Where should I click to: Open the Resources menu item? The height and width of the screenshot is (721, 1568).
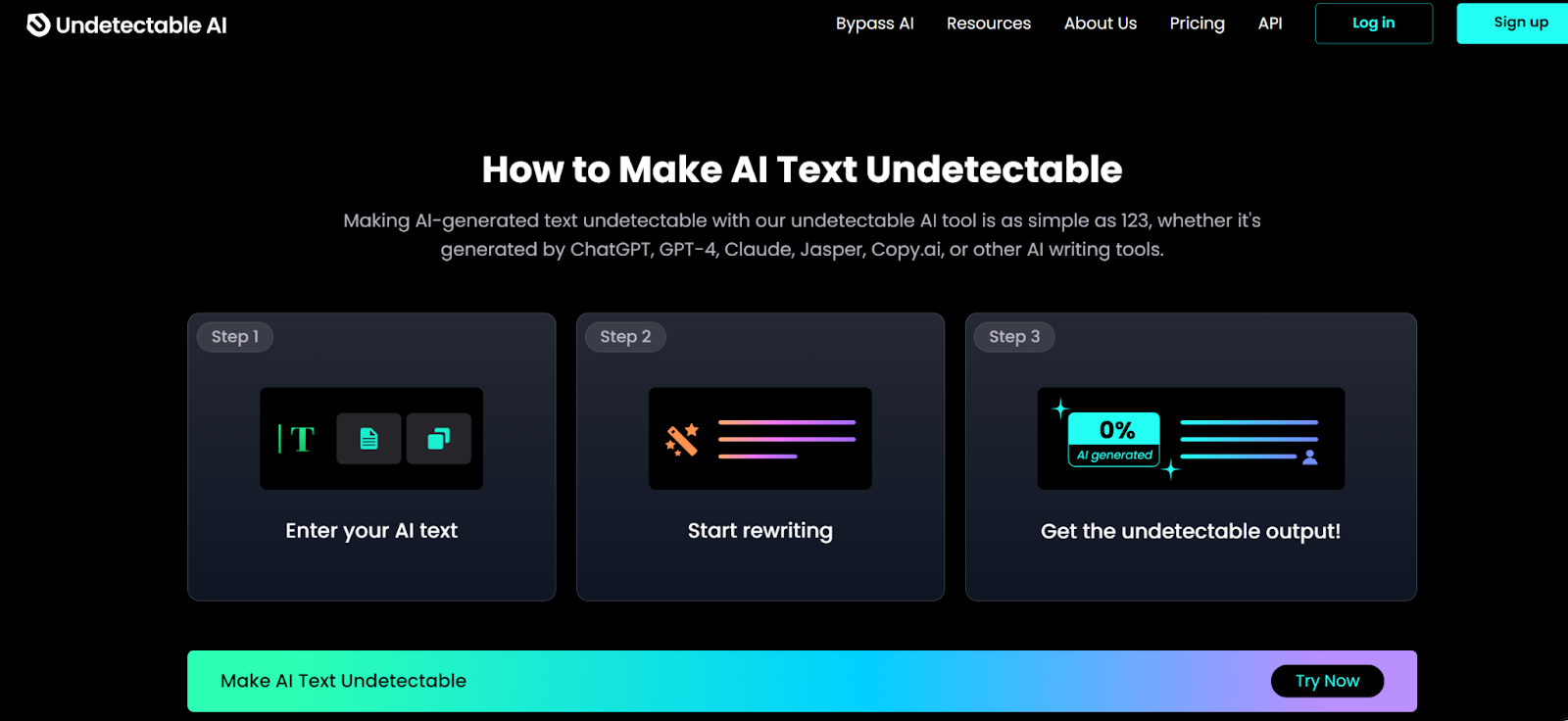coord(988,24)
